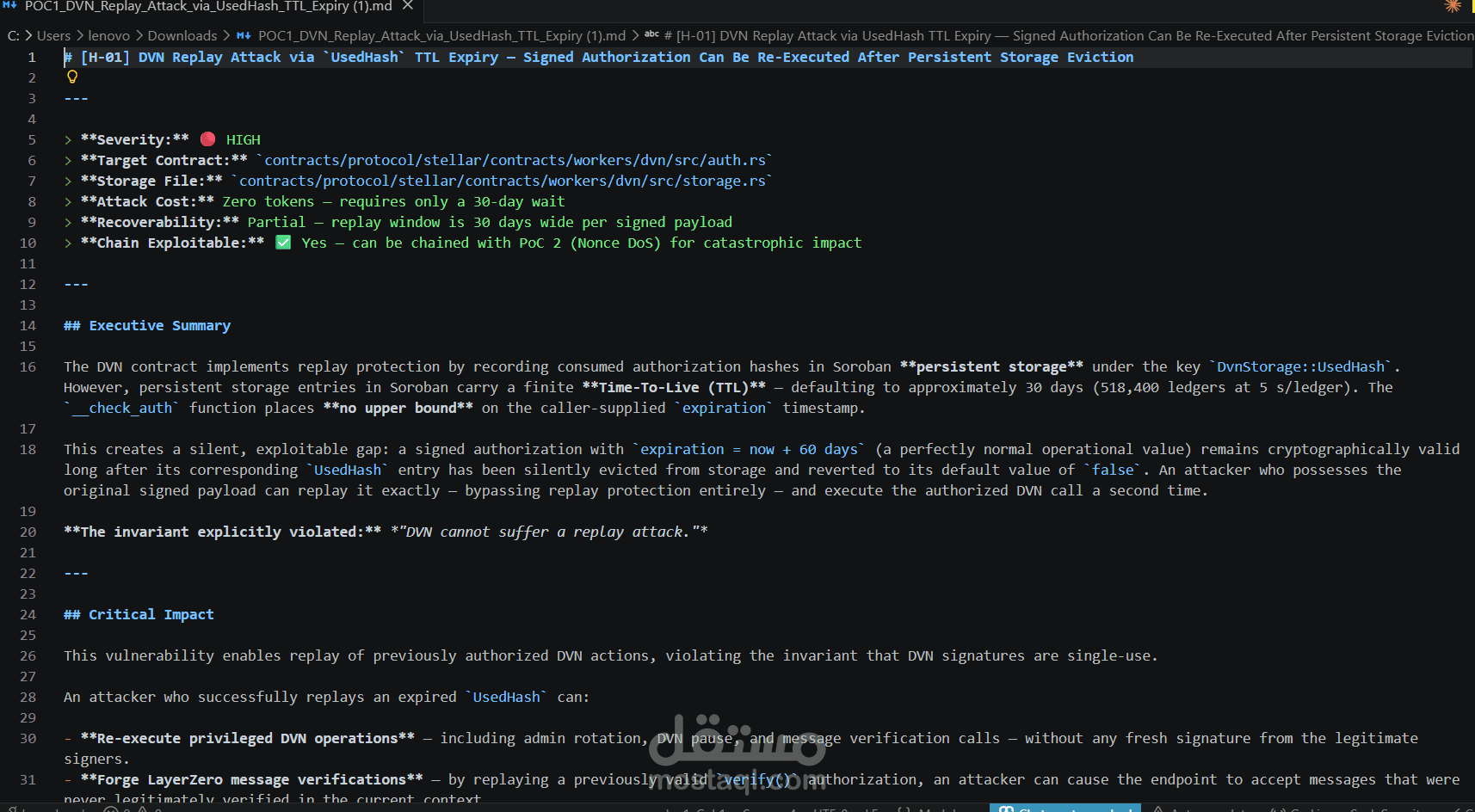Open the orange Claude icon in the editor title bar
Viewport: 1475px width, 812px height.
click(x=1453, y=6)
